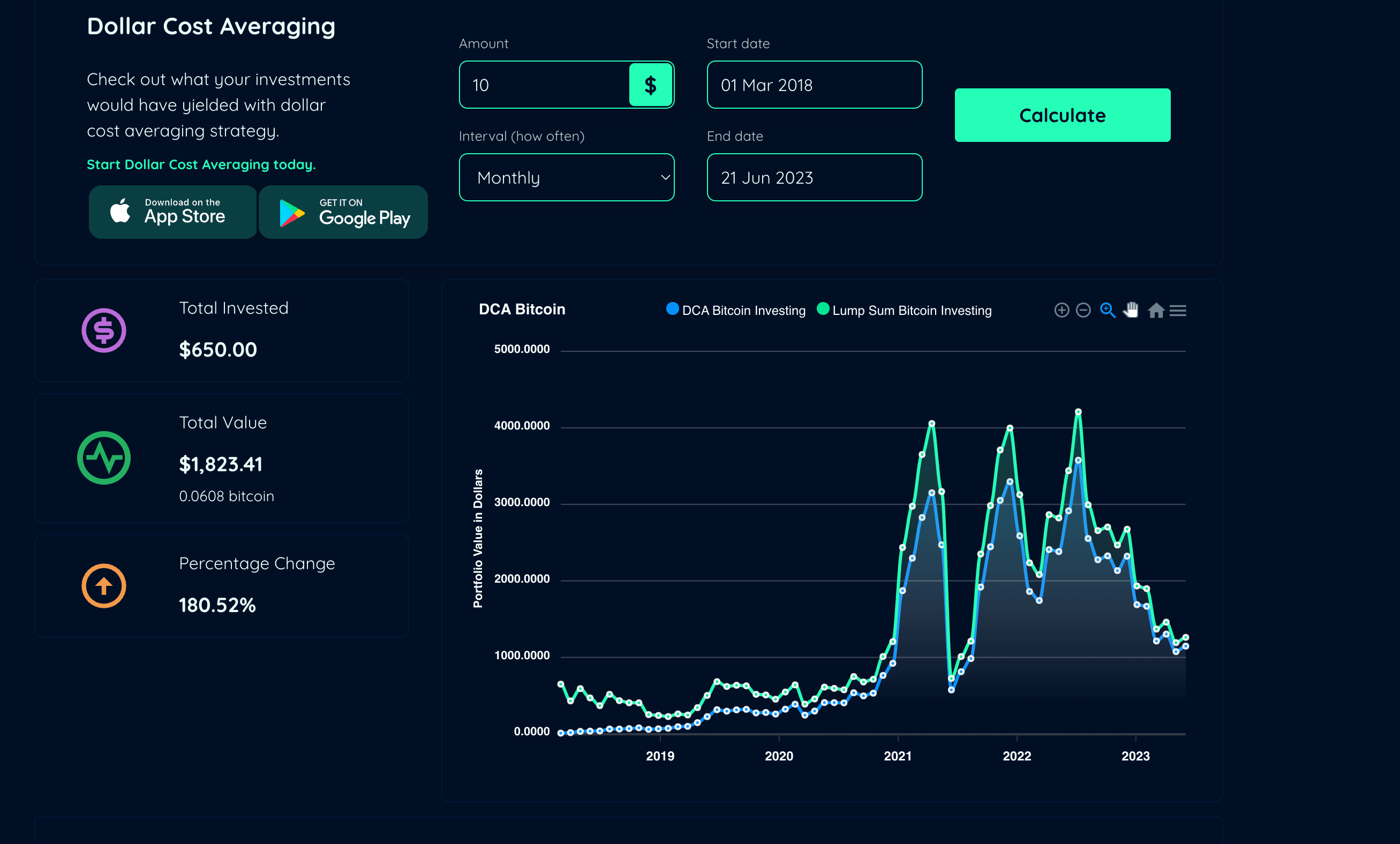Click the Start date field 01 Mar 2018
The image size is (1400, 844).
[x=814, y=85]
